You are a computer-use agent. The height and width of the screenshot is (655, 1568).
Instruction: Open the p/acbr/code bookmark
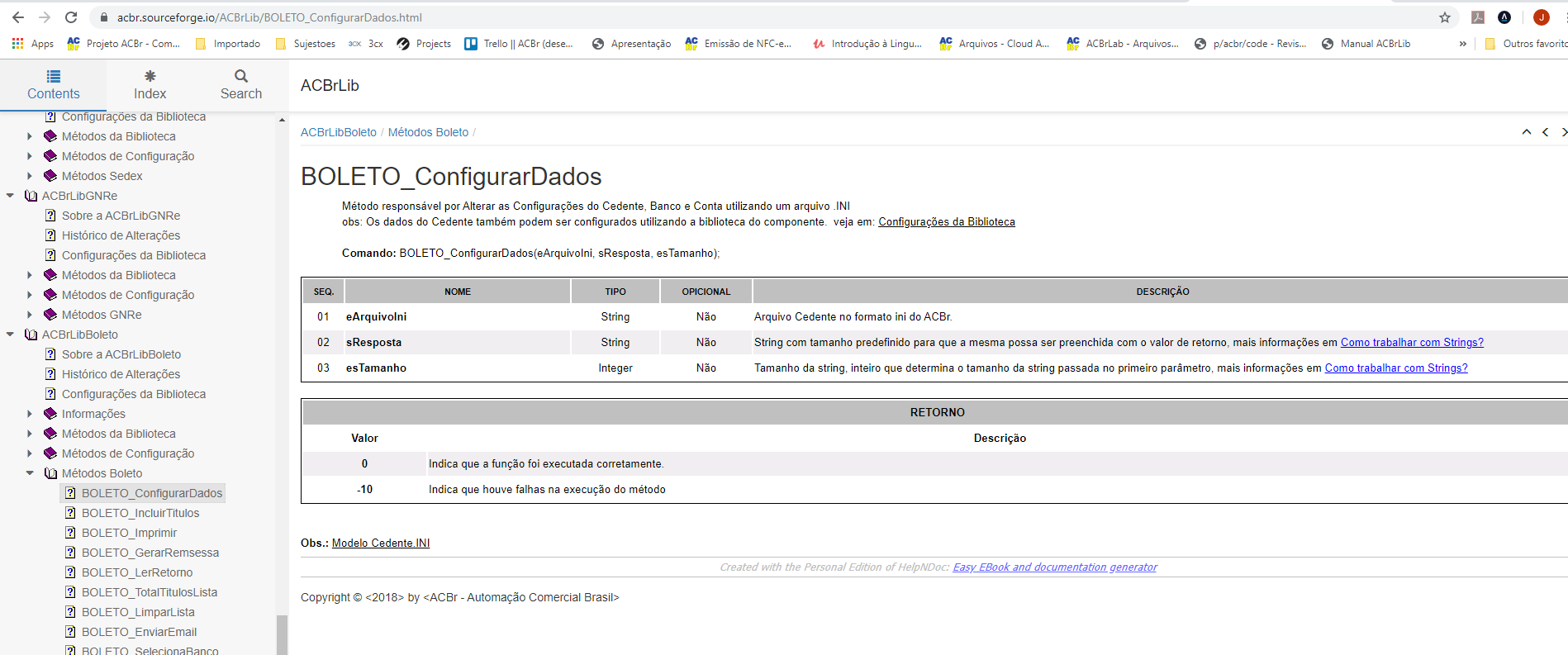point(1251,44)
